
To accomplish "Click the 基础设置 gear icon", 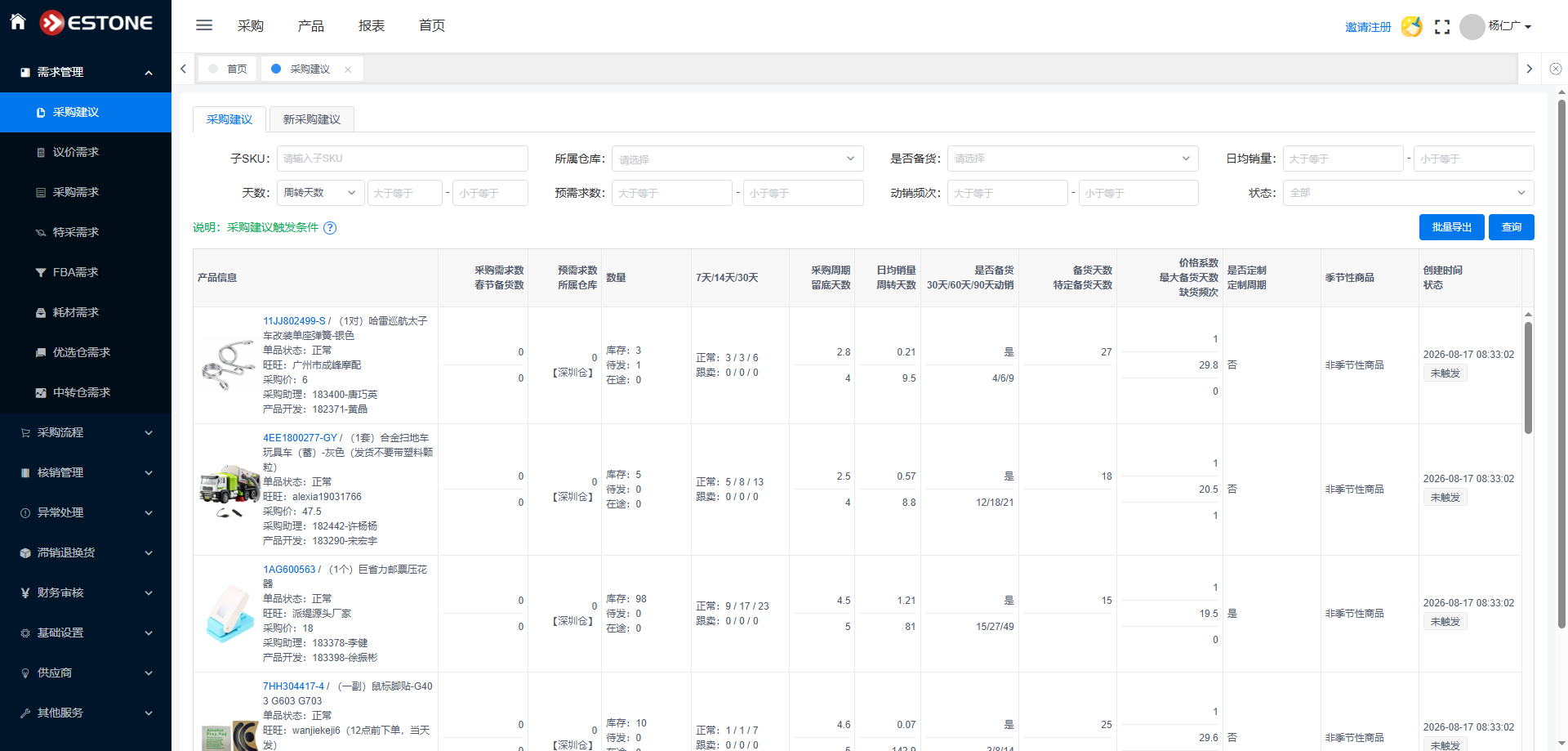I will (25, 633).
